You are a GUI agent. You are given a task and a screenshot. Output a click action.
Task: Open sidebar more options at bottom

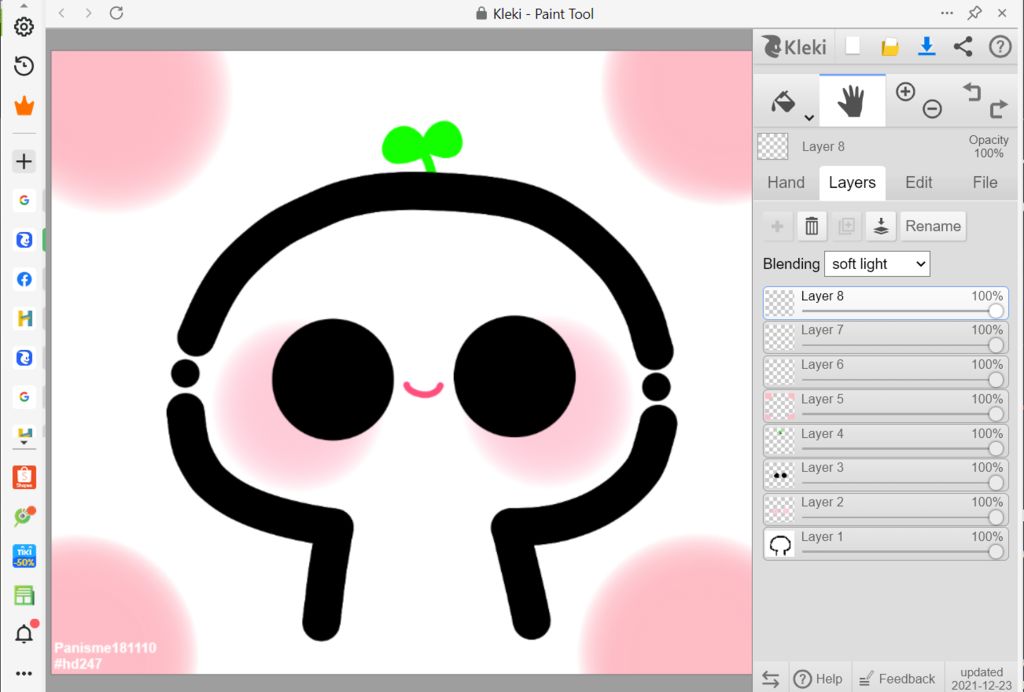24,673
